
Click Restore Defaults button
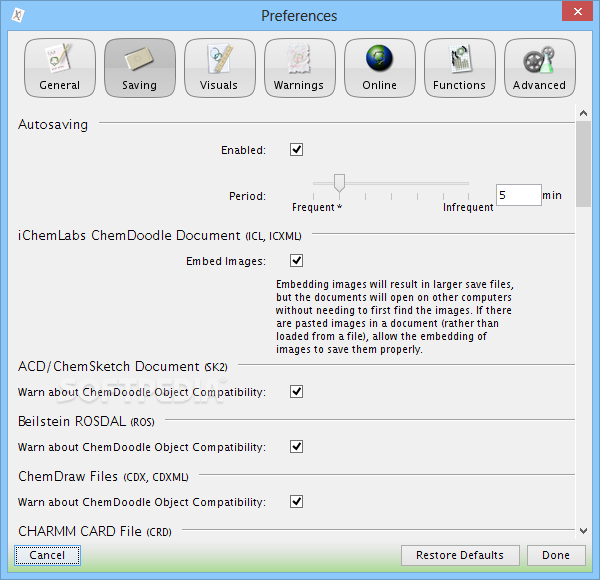click(x=460, y=555)
